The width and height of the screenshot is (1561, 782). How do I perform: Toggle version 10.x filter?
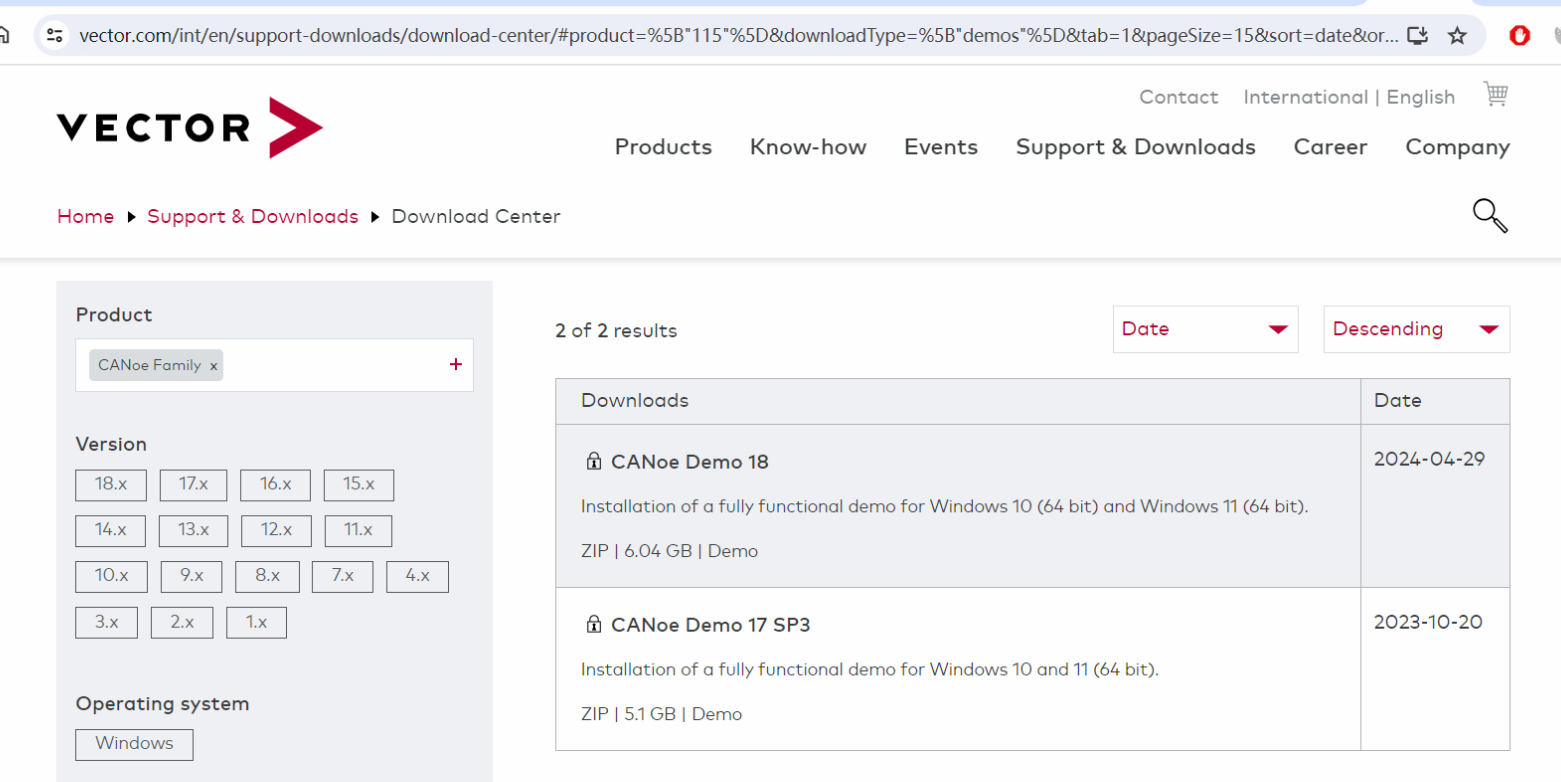click(x=111, y=577)
